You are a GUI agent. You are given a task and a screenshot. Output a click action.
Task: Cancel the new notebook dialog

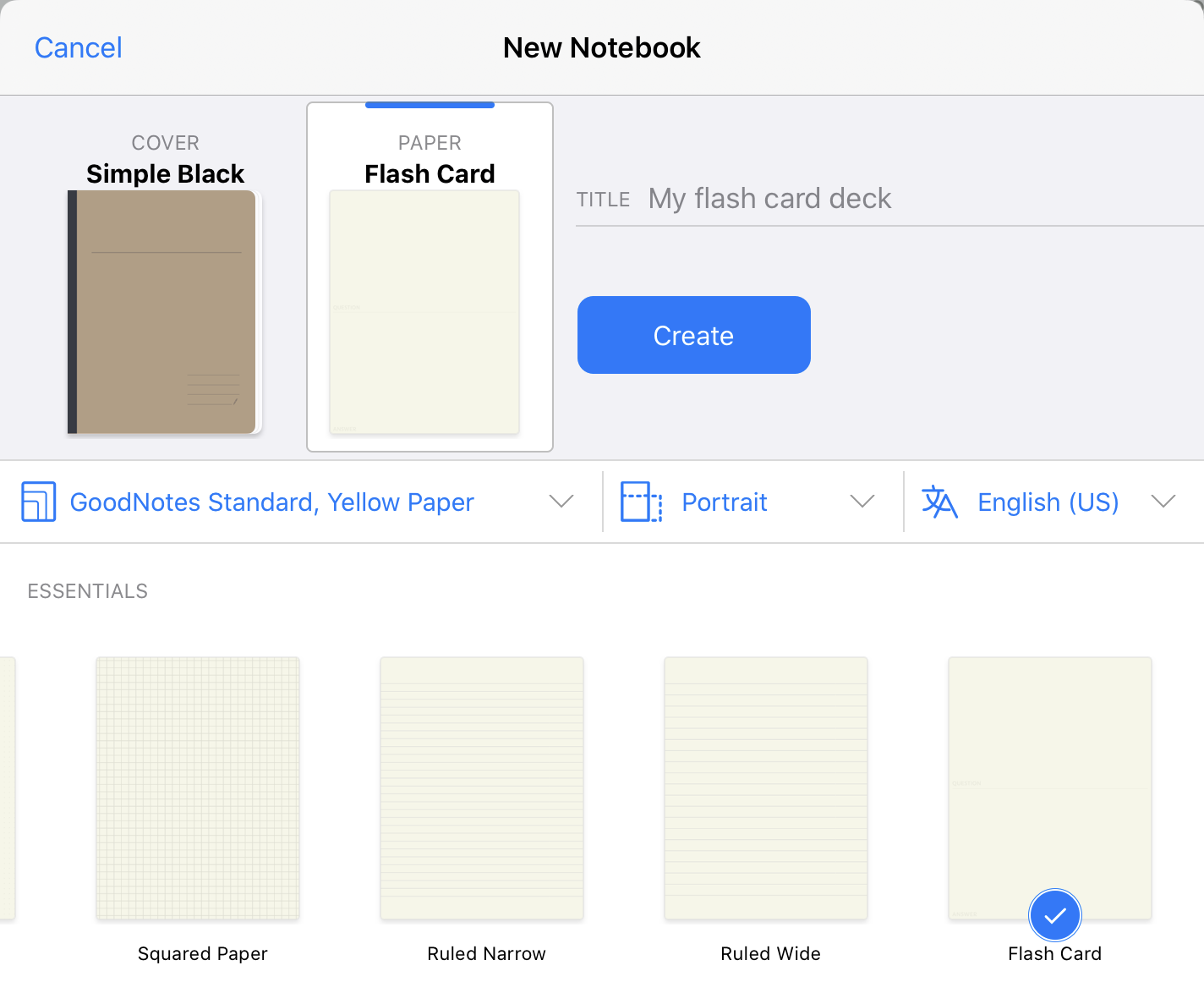coord(78,48)
